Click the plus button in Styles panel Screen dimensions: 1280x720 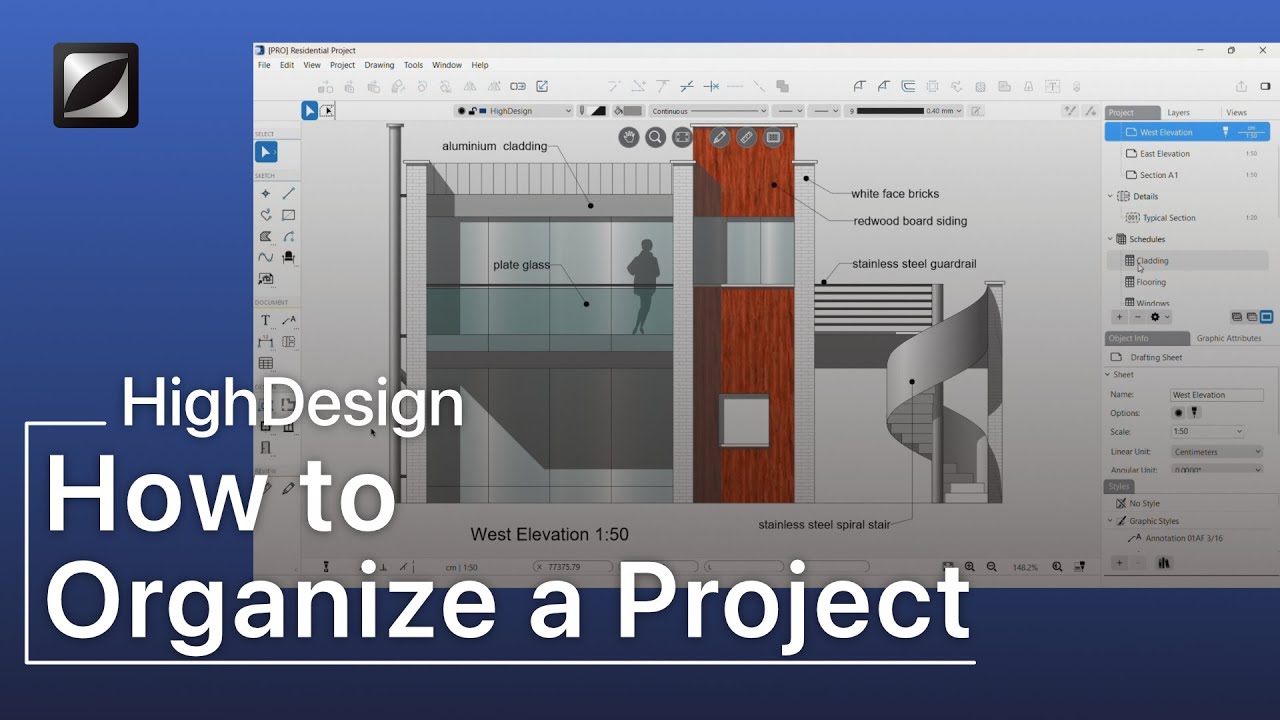pos(1119,564)
